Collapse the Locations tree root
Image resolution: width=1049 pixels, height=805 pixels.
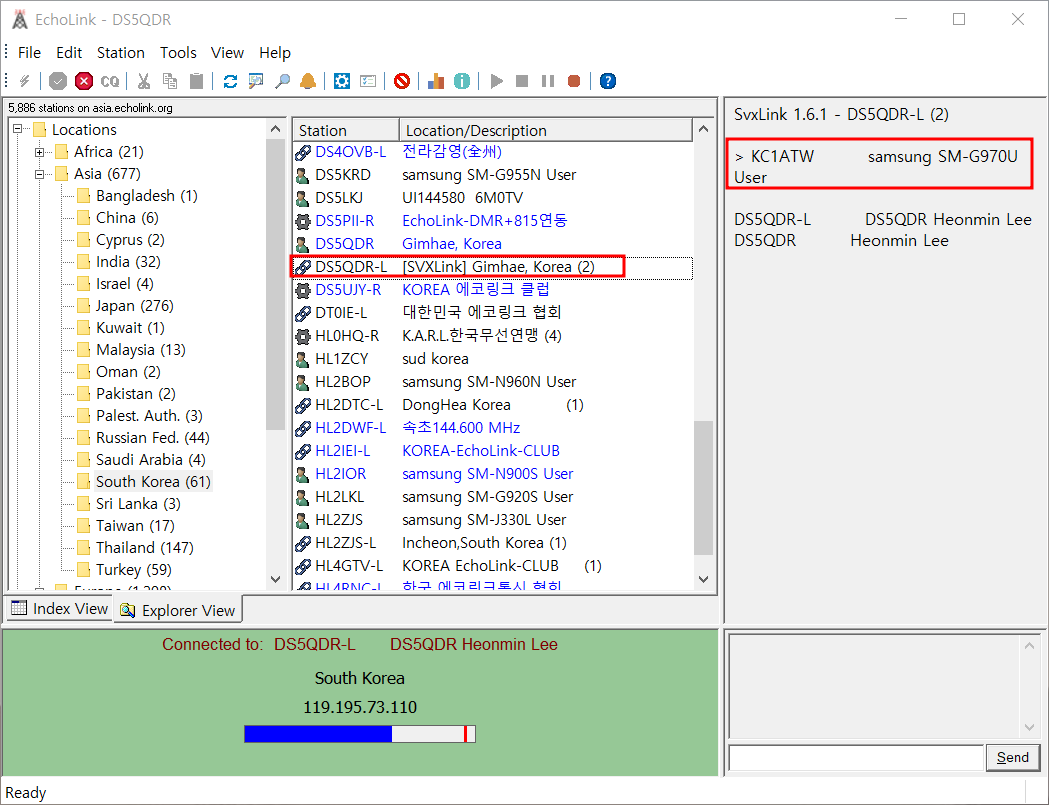click(18, 129)
